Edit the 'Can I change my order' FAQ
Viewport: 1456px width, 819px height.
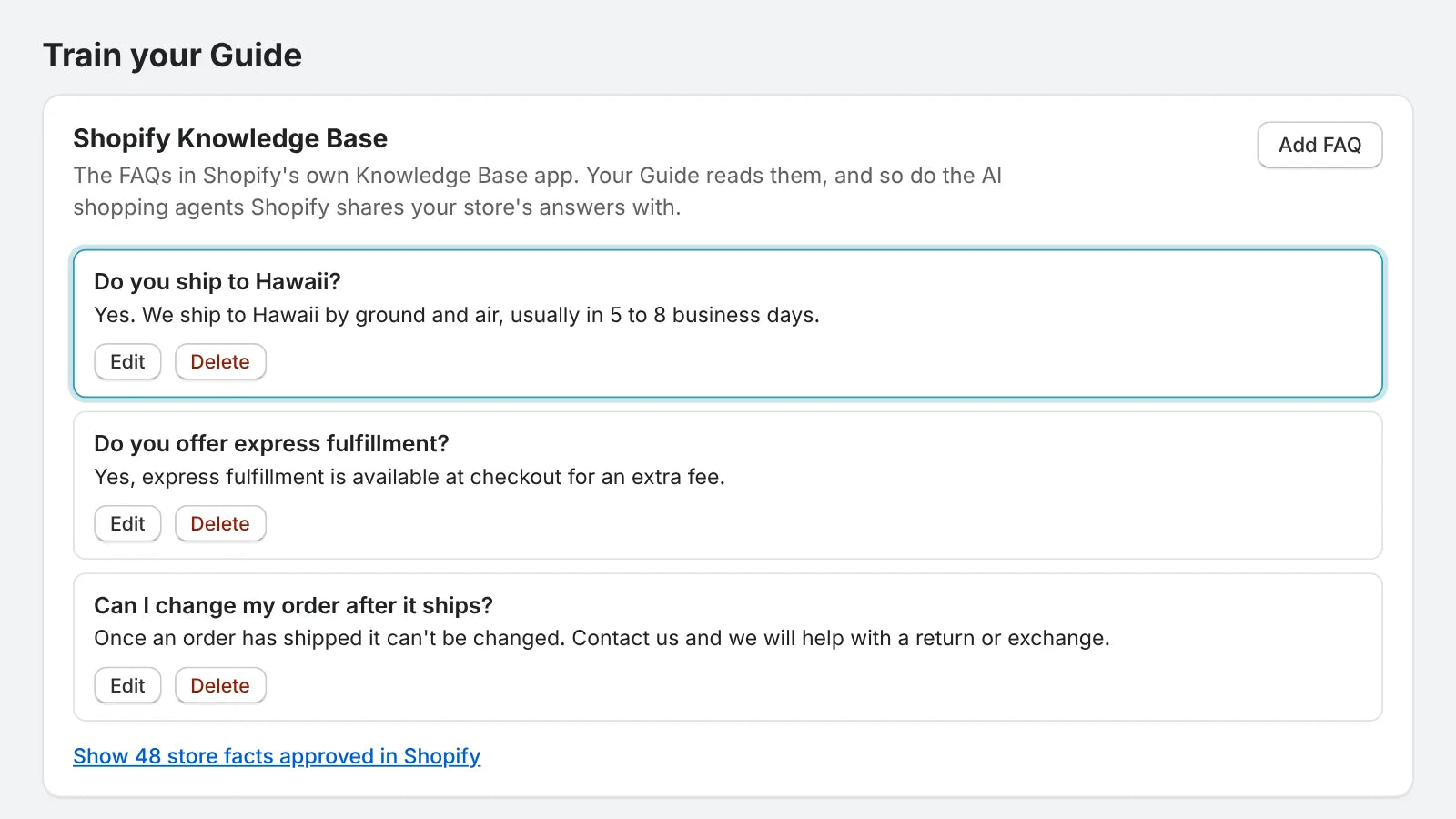point(127,685)
